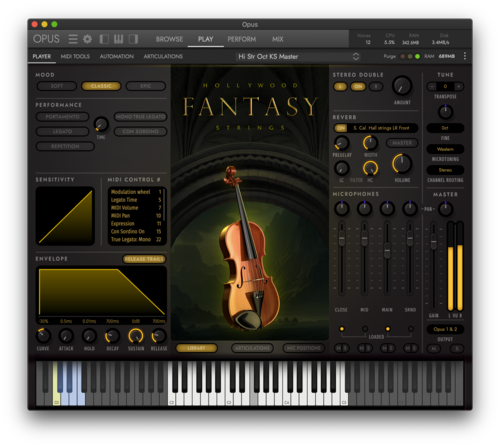Screen dimensions: 500x447
Task: Open the Stereo channel routing dropdown
Action: [445, 170]
